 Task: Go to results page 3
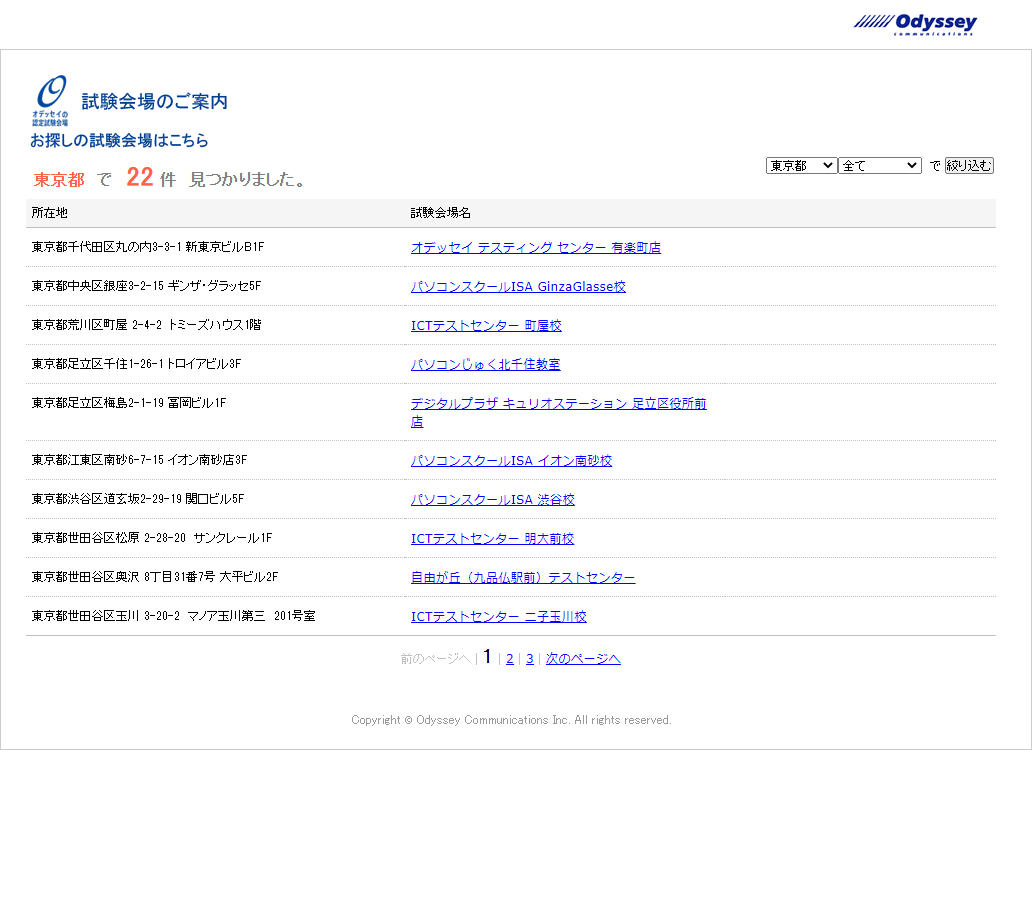[530, 659]
